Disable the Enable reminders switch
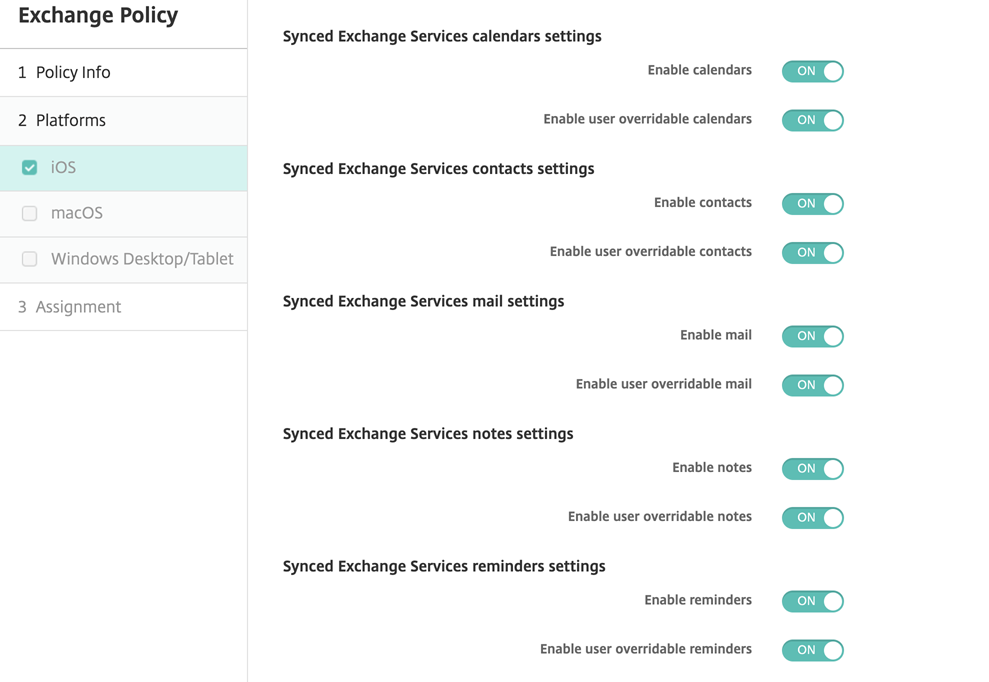 pyautogui.click(x=812, y=601)
